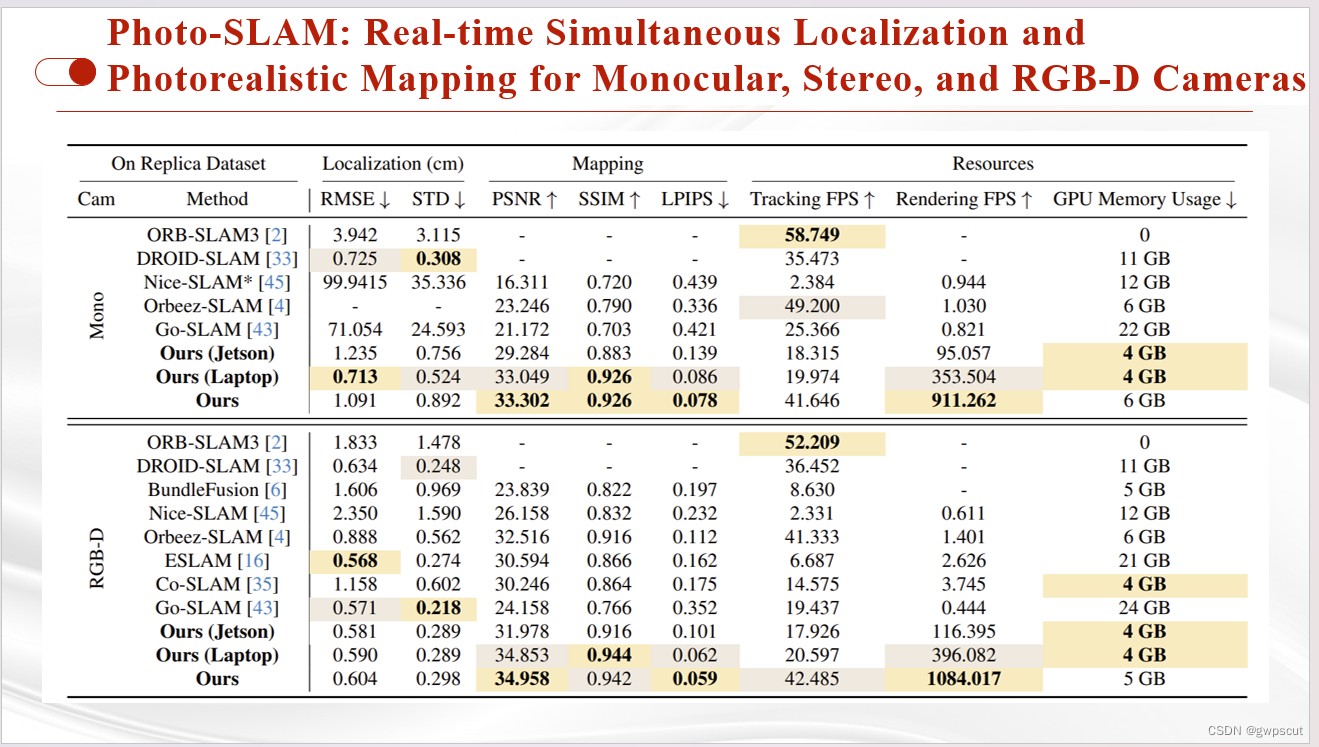Select the bold LPIPS value 0.078
The height and width of the screenshot is (747, 1319).
click(695, 401)
